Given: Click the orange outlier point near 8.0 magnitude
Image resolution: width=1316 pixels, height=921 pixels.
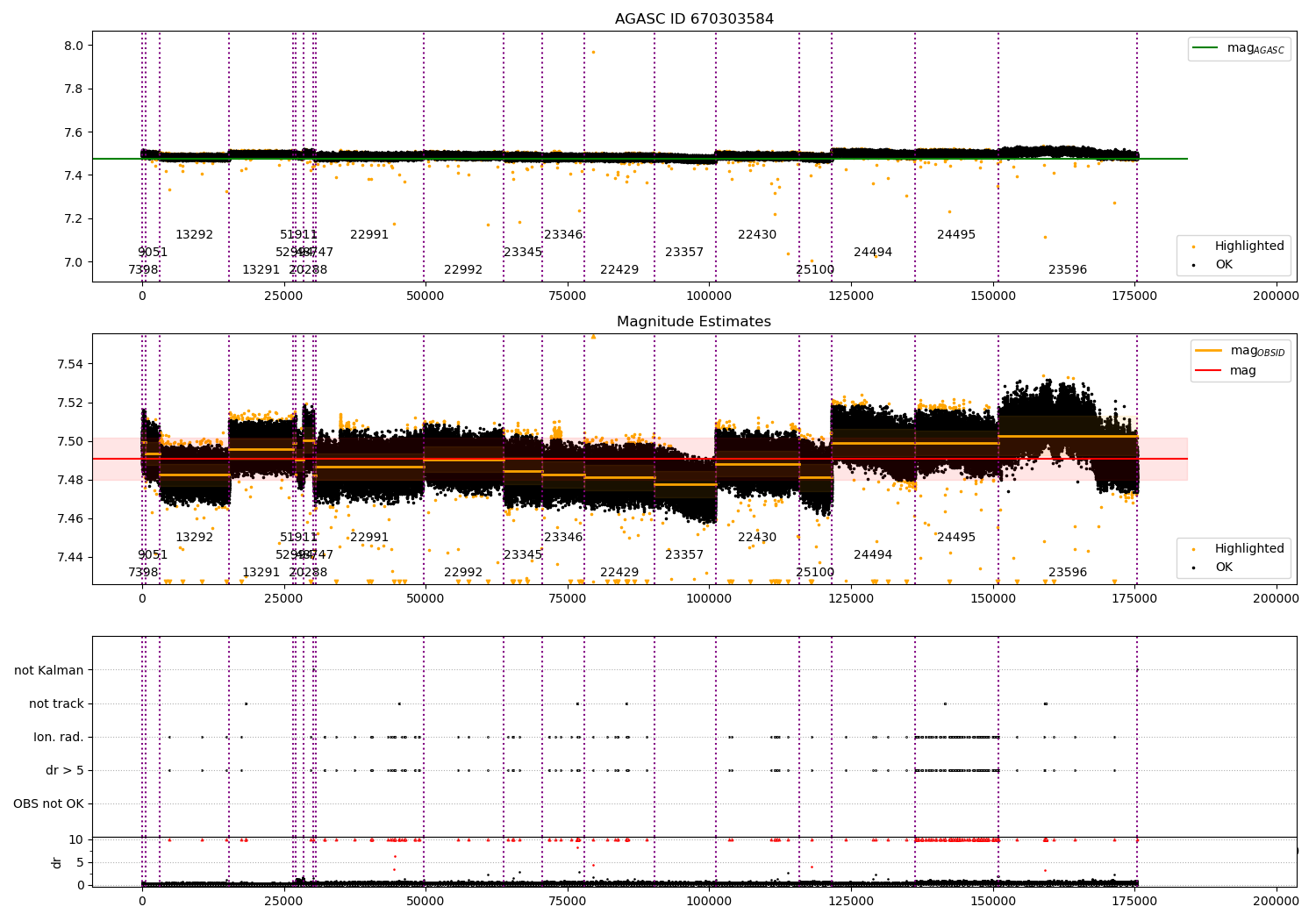Looking at the screenshot, I should (x=593, y=52).
